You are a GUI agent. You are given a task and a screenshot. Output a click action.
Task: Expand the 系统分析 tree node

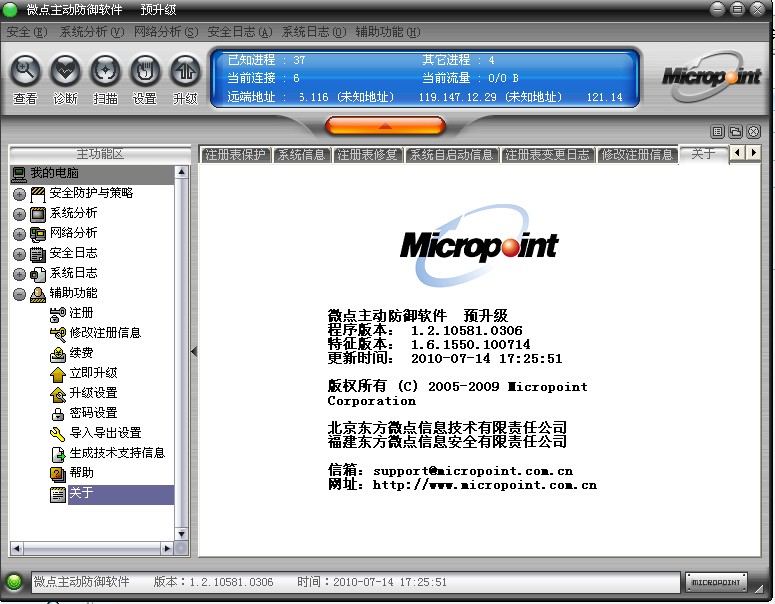pos(19,215)
